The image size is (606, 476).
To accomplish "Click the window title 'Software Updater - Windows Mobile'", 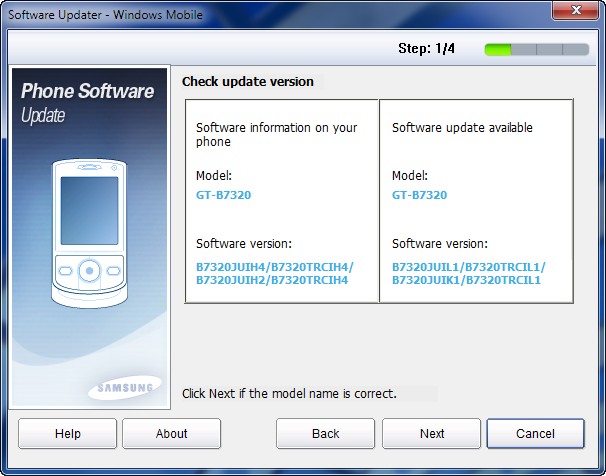I will coord(105,15).
